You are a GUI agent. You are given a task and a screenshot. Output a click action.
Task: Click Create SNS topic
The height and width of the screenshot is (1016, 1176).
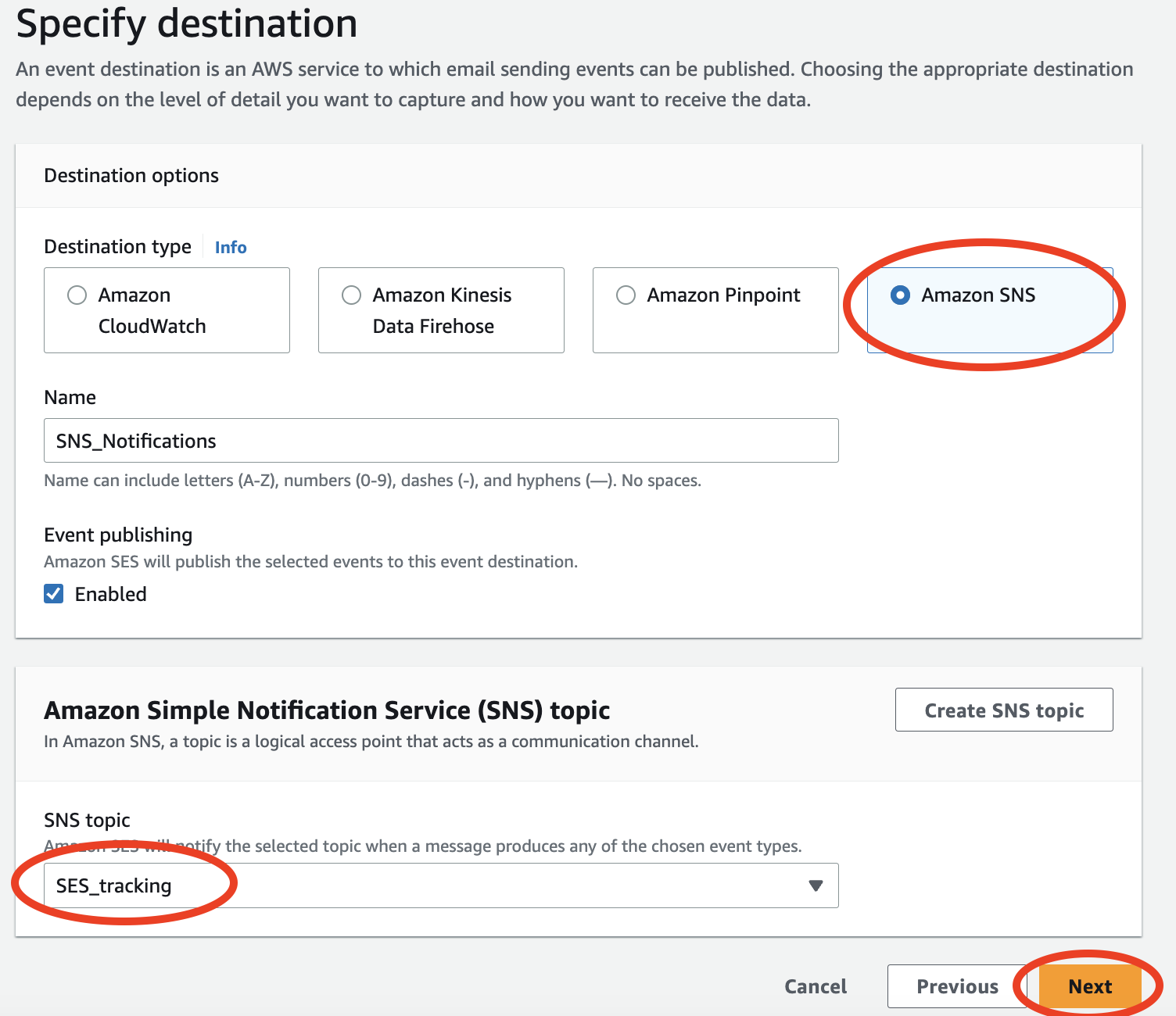(1004, 710)
